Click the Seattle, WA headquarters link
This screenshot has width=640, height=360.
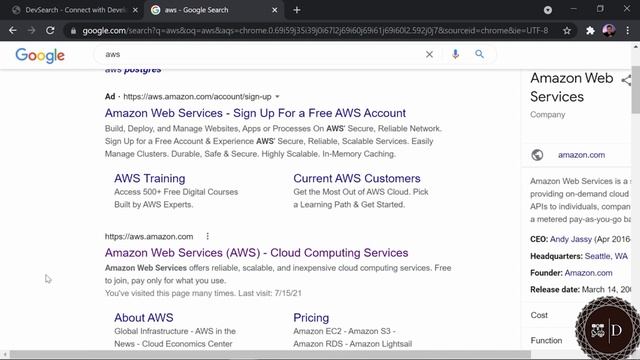(606, 256)
